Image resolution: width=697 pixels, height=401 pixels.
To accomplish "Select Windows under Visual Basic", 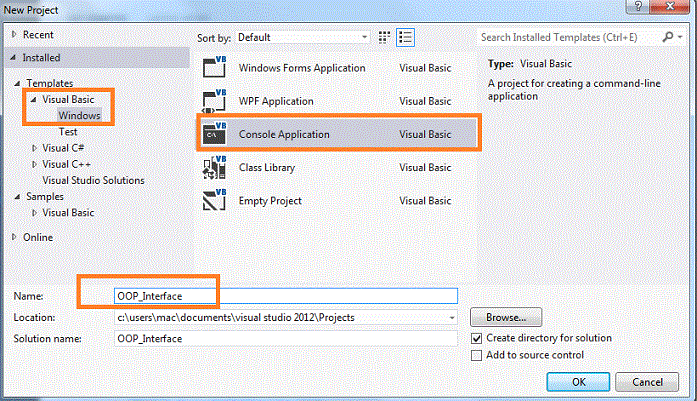I will point(79,116).
